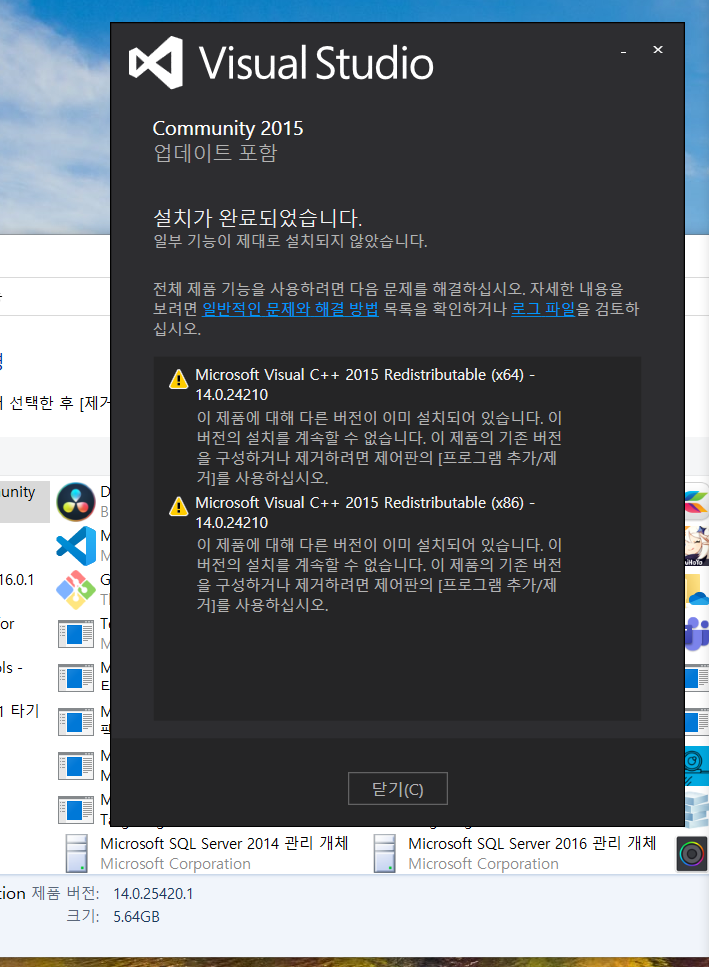The width and height of the screenshot is (709, 967).
Task: Click the 'Community 2015' edition heading
Action: pos(228,128)
